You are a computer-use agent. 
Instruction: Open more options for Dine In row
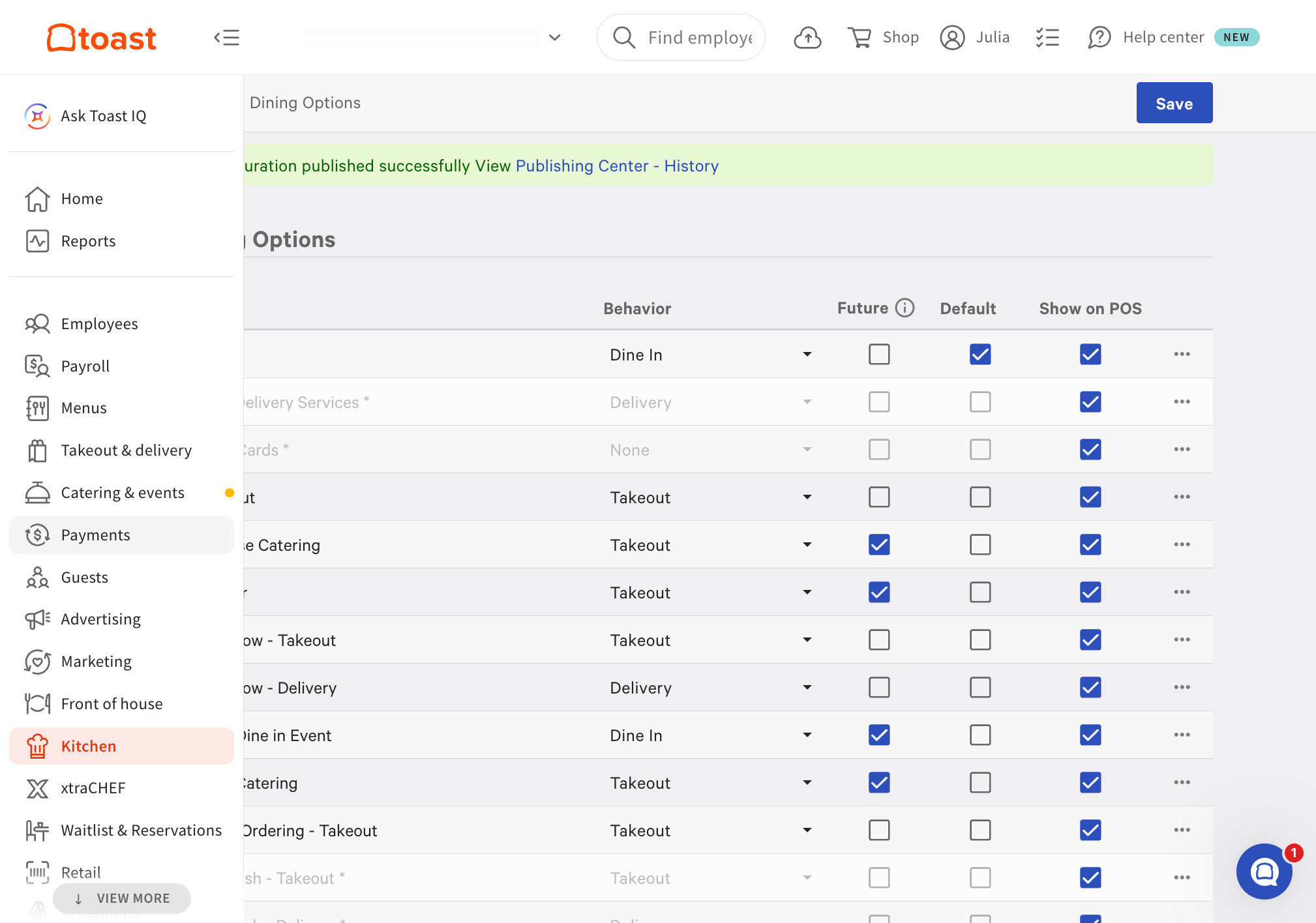coord(1182,354)
